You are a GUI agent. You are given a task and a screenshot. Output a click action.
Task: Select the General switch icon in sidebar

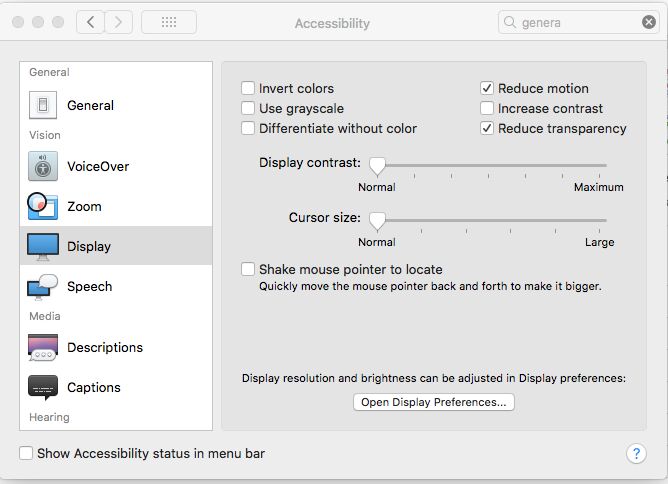[43, 105]
